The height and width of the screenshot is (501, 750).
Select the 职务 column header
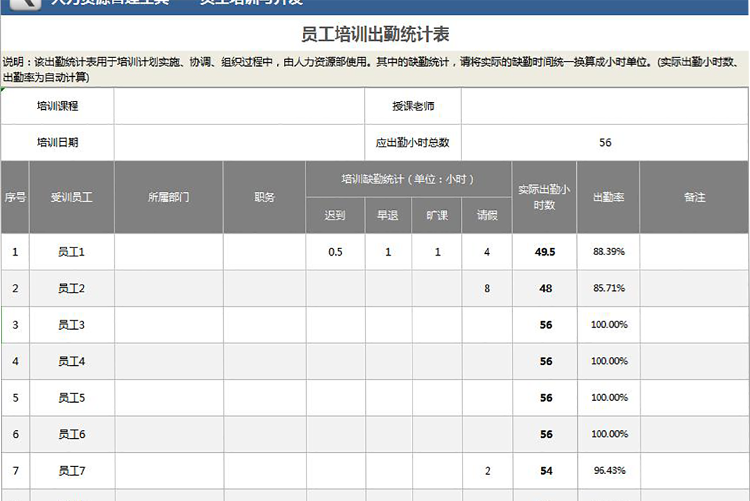(x=264, y=197)
